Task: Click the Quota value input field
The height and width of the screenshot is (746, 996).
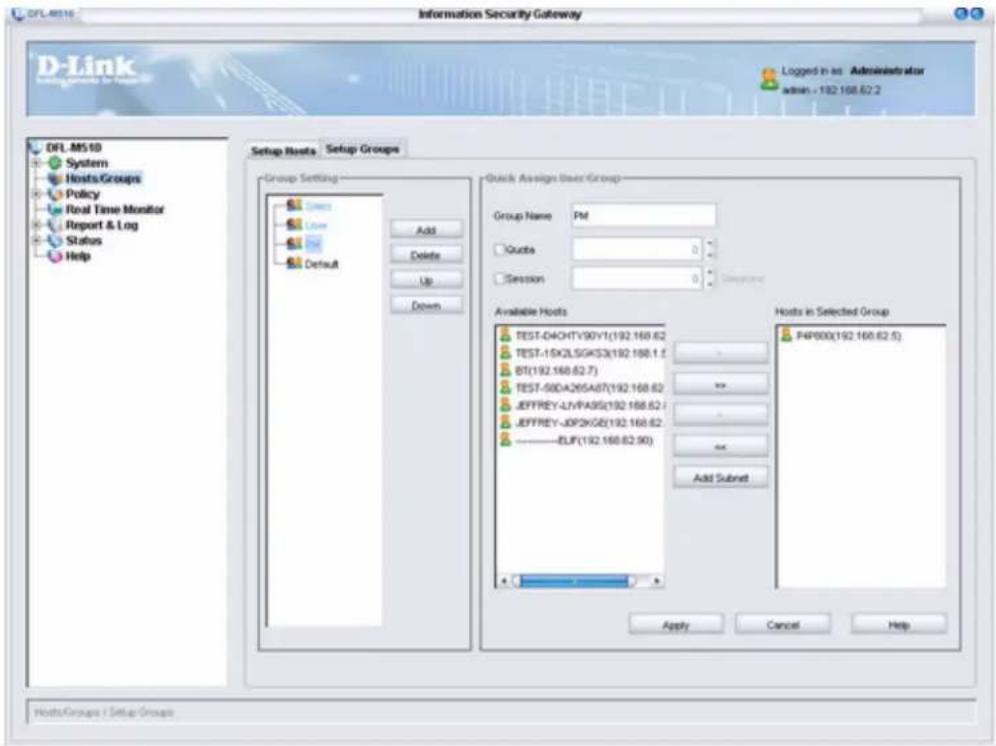Action: coord(637,249)
